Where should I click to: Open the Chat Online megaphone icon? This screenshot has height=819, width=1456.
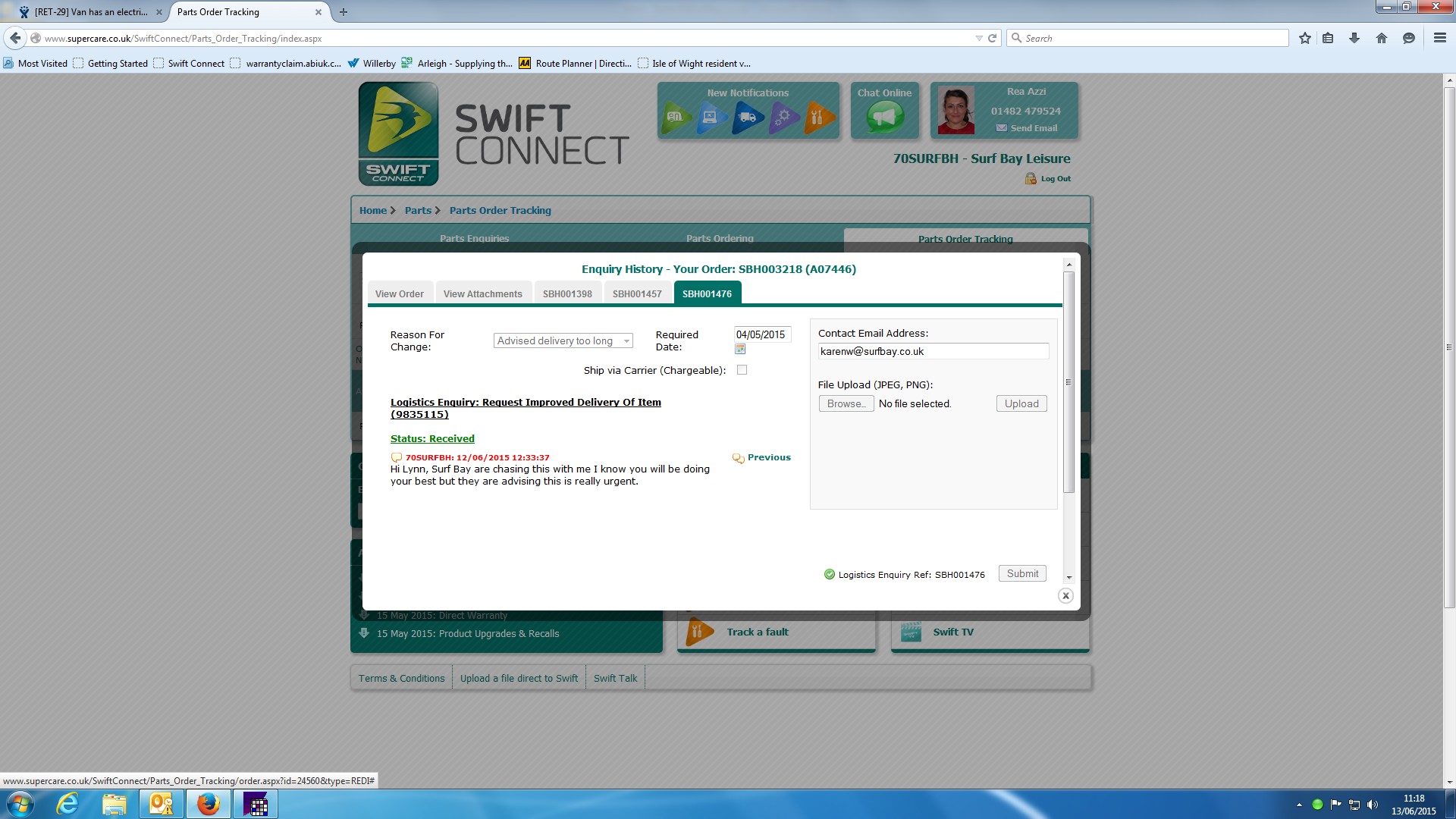(x=884, y=118)
